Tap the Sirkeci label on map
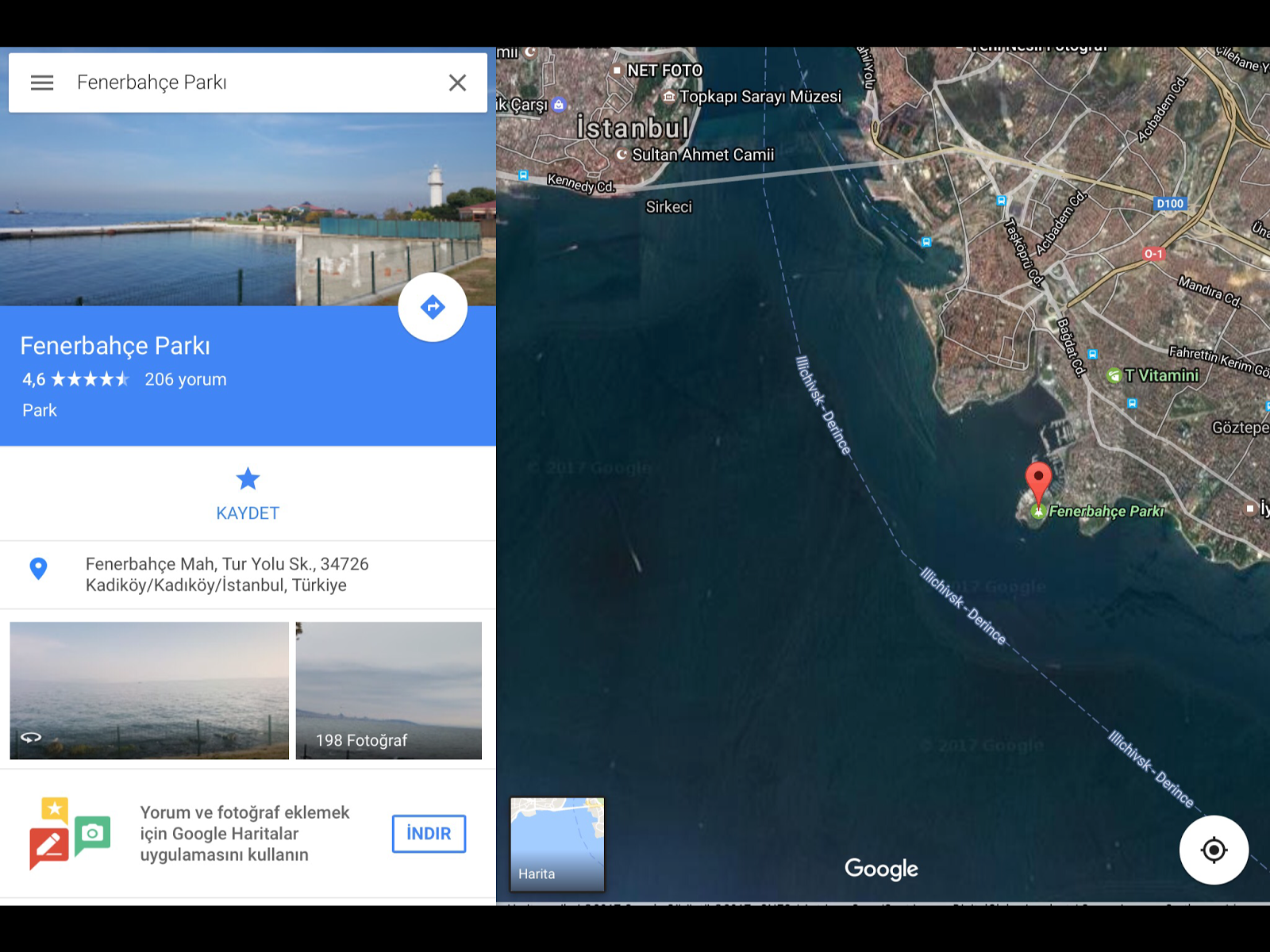The width and height of the screenshot is (1270, 952). pyautogui.click(x=668, y=207)
